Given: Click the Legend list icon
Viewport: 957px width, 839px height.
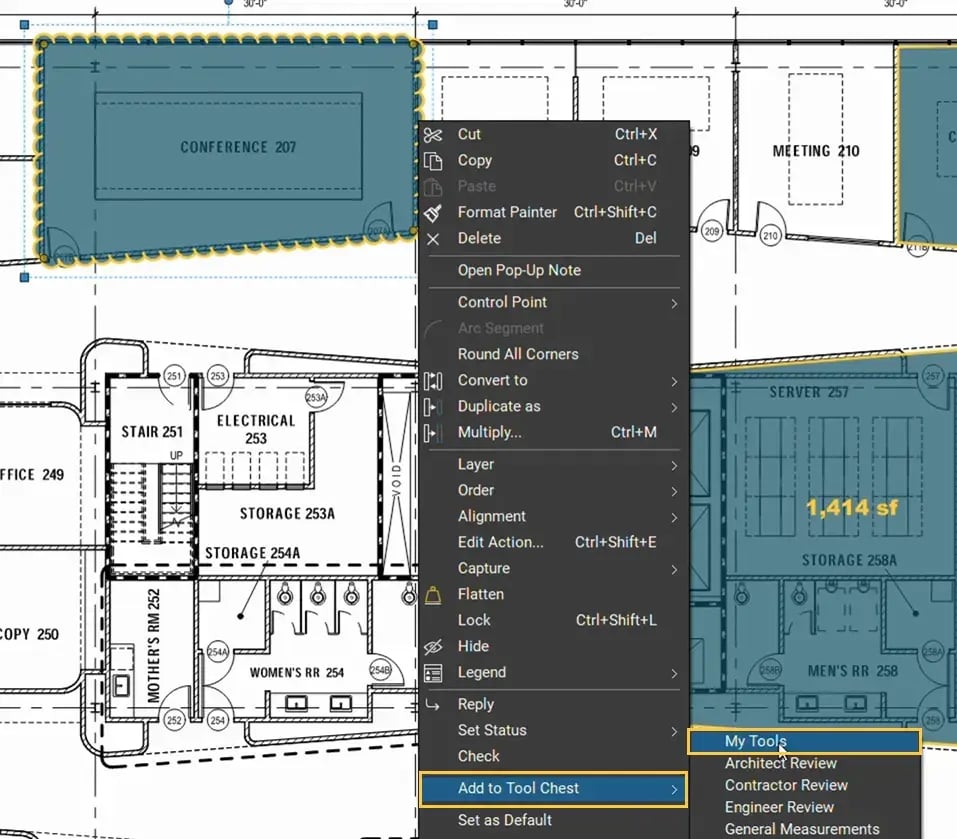Looking at the screenshot, I should pos(433,673).
